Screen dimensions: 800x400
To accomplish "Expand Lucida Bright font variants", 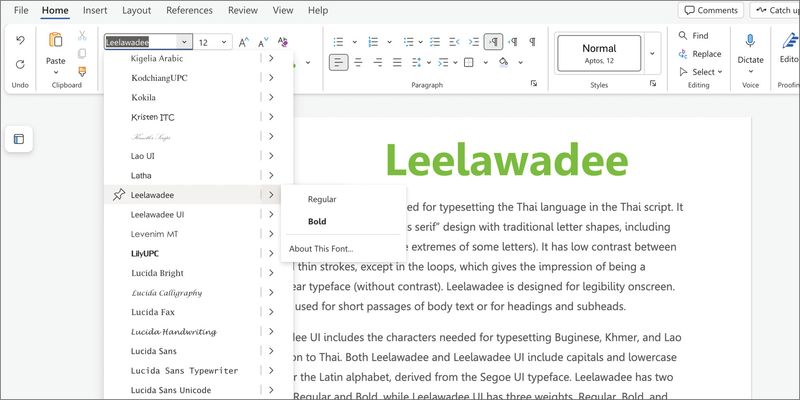I will [x=271, y=273].
